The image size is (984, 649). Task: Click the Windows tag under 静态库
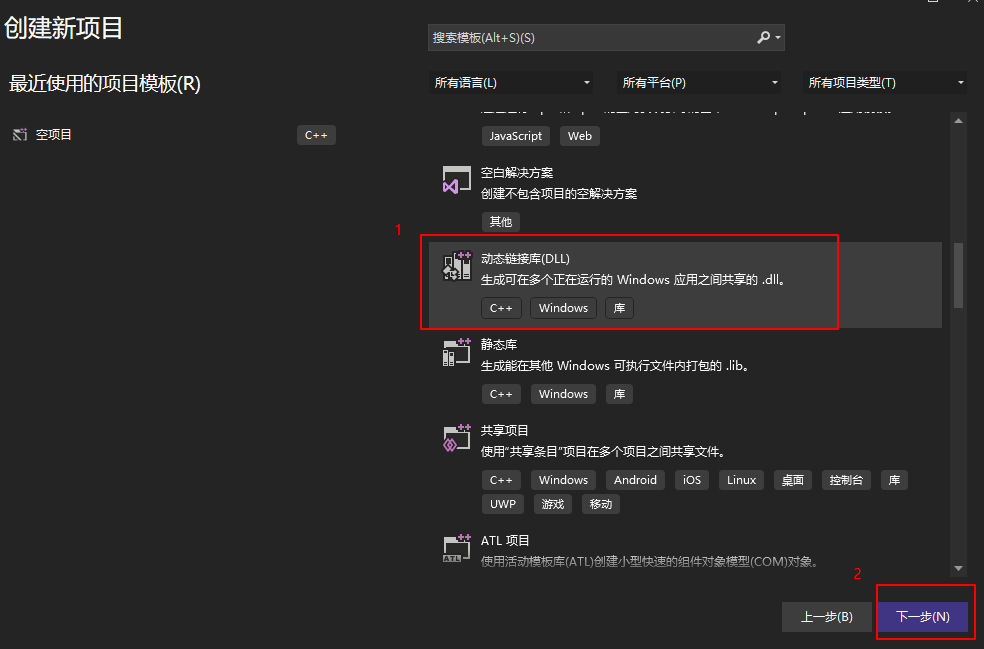point(564,394)
